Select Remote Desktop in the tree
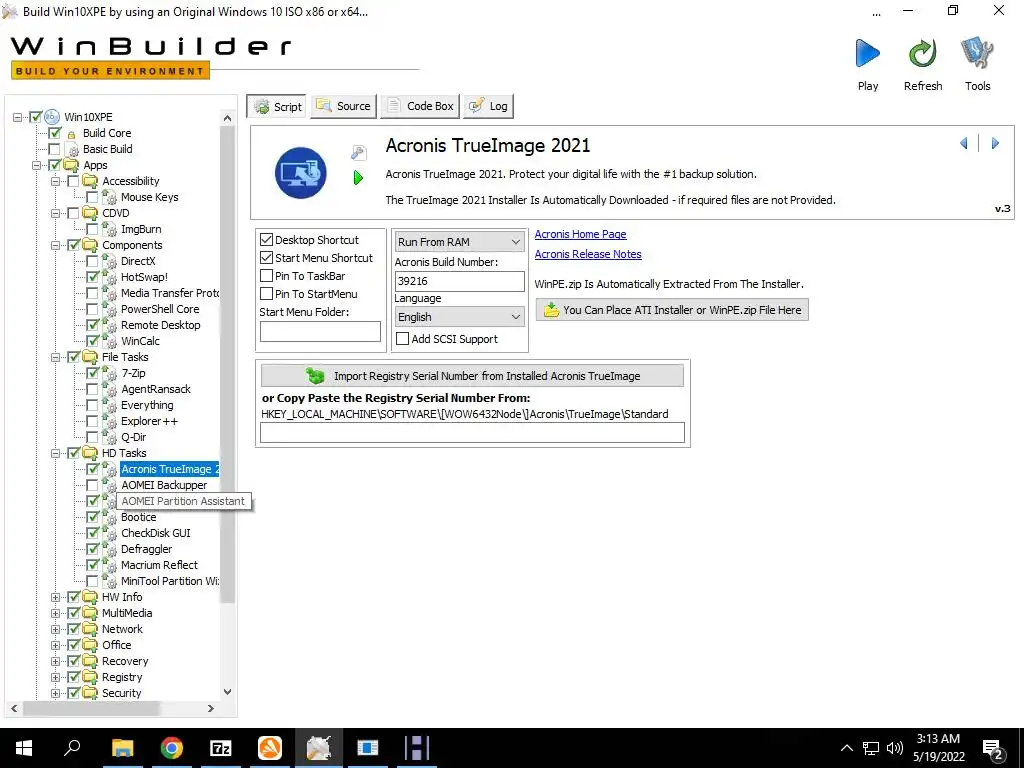Screen dimensions: 1024x768 (x=161, y=325)
